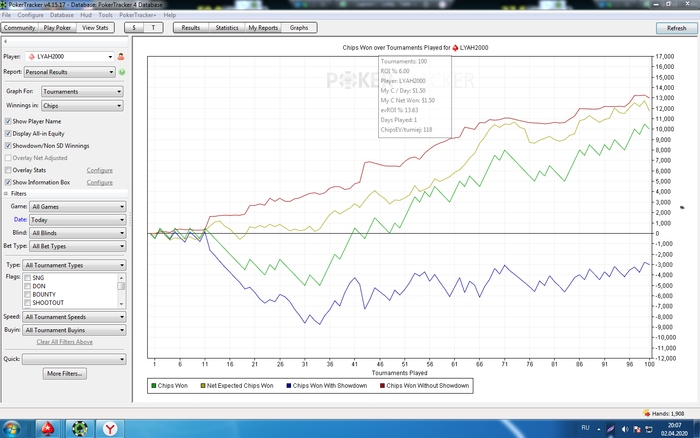Click blue Chips Won With Showdown swatch

pyautogui.click(x=289, y=386)
